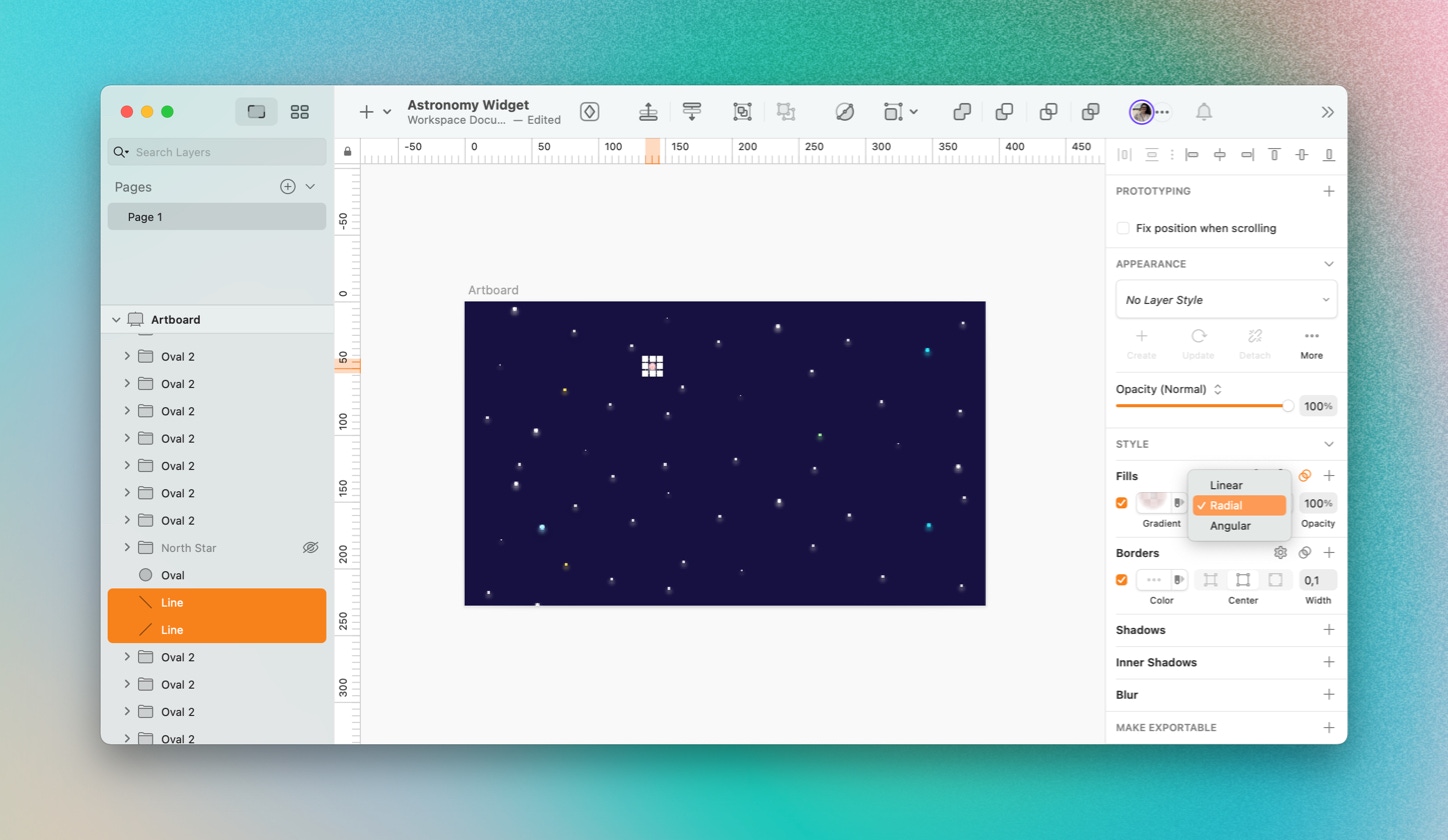Align layers to the left edge

coord(1191,155)
